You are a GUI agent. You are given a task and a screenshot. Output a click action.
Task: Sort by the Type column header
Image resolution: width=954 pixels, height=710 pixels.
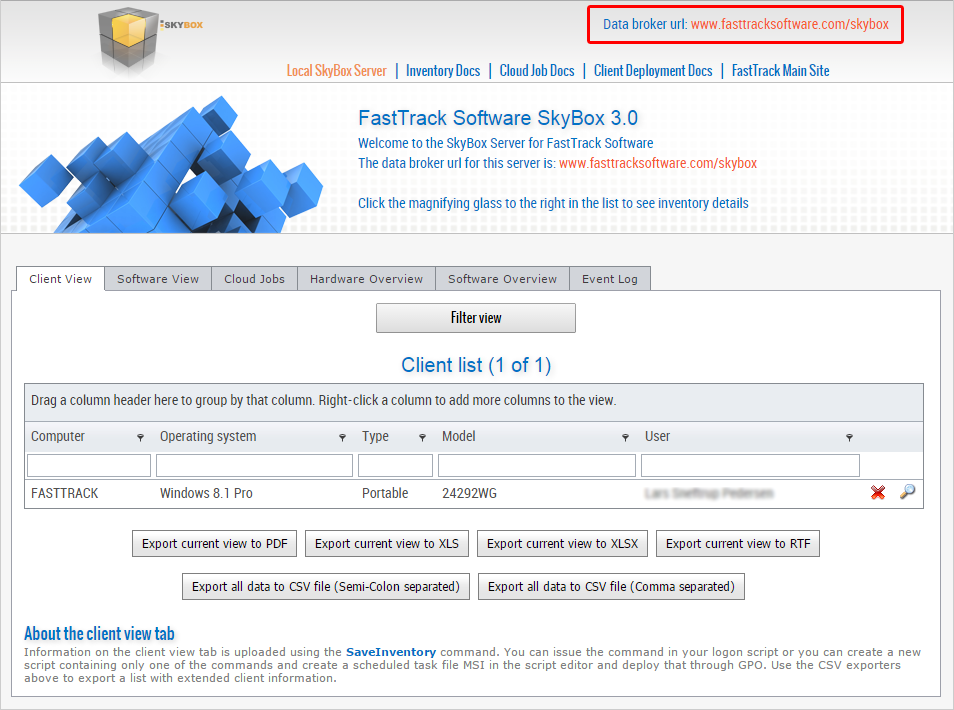375,436
